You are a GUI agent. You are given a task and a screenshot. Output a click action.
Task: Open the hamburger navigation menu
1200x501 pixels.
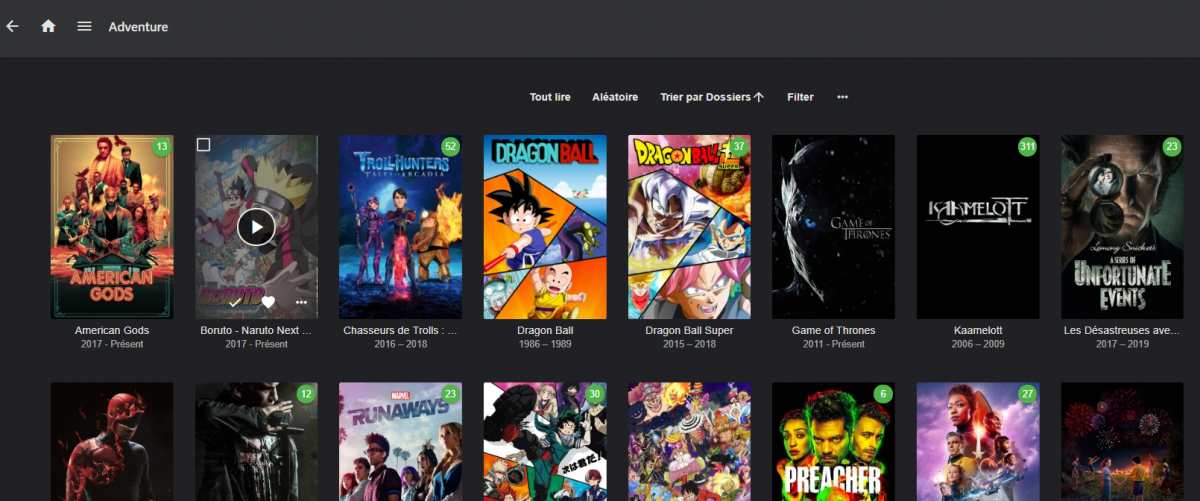click(x=84, y=26)
